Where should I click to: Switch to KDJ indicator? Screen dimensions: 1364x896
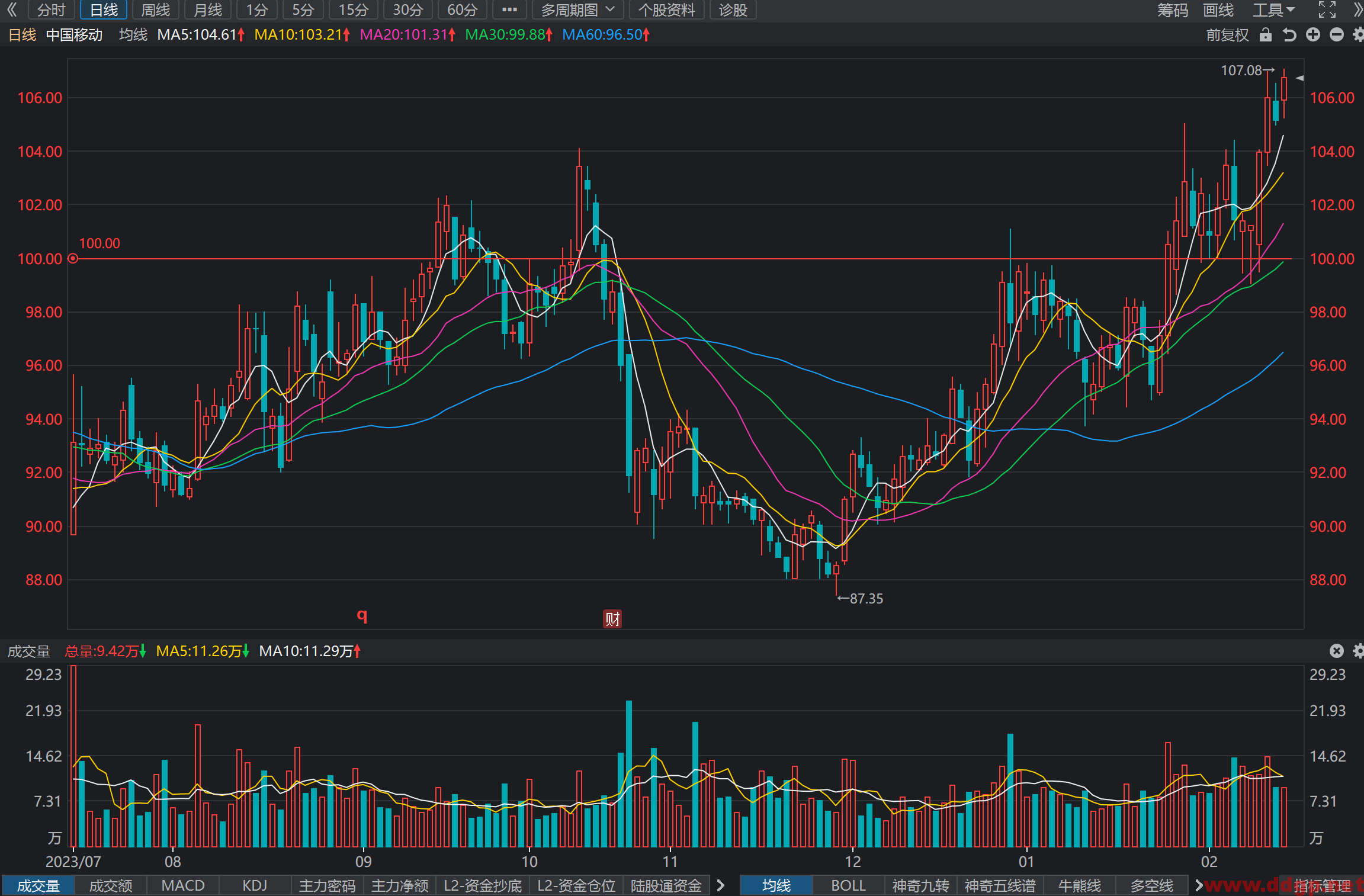[x=255, y=885]
